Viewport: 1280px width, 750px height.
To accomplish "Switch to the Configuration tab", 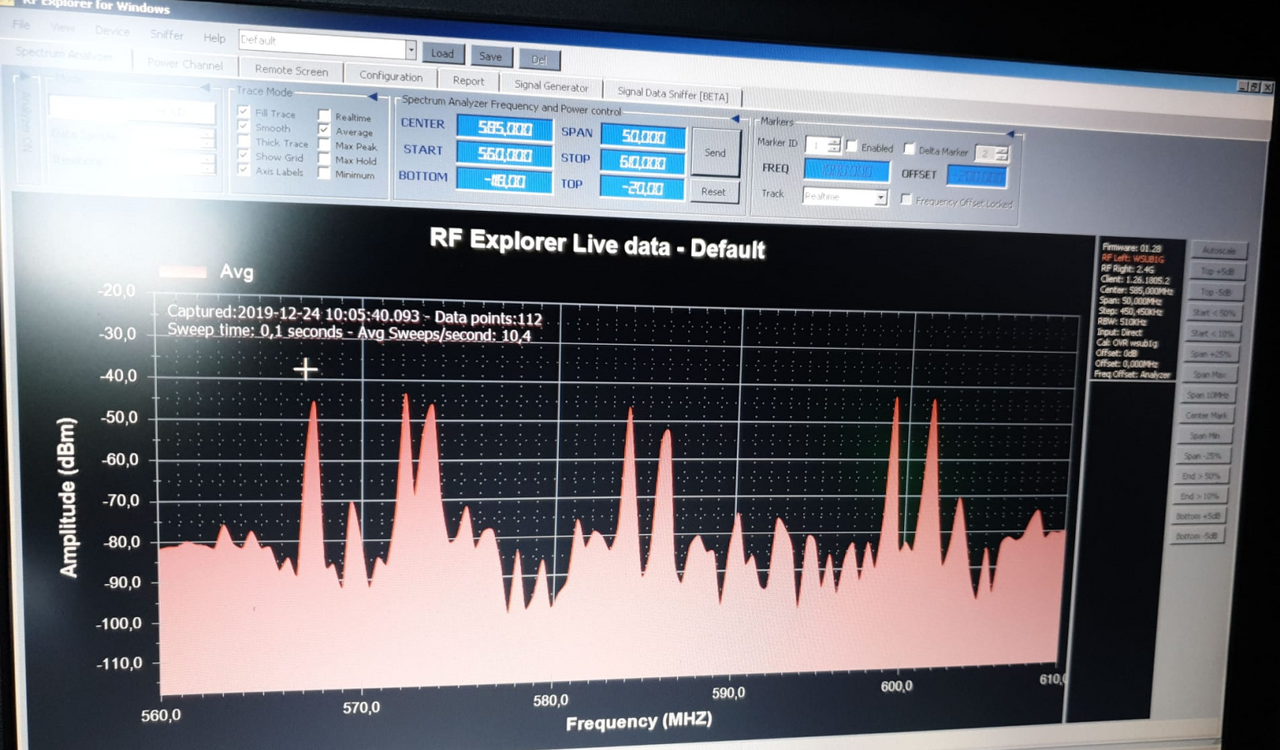I will tap(391, 76).
